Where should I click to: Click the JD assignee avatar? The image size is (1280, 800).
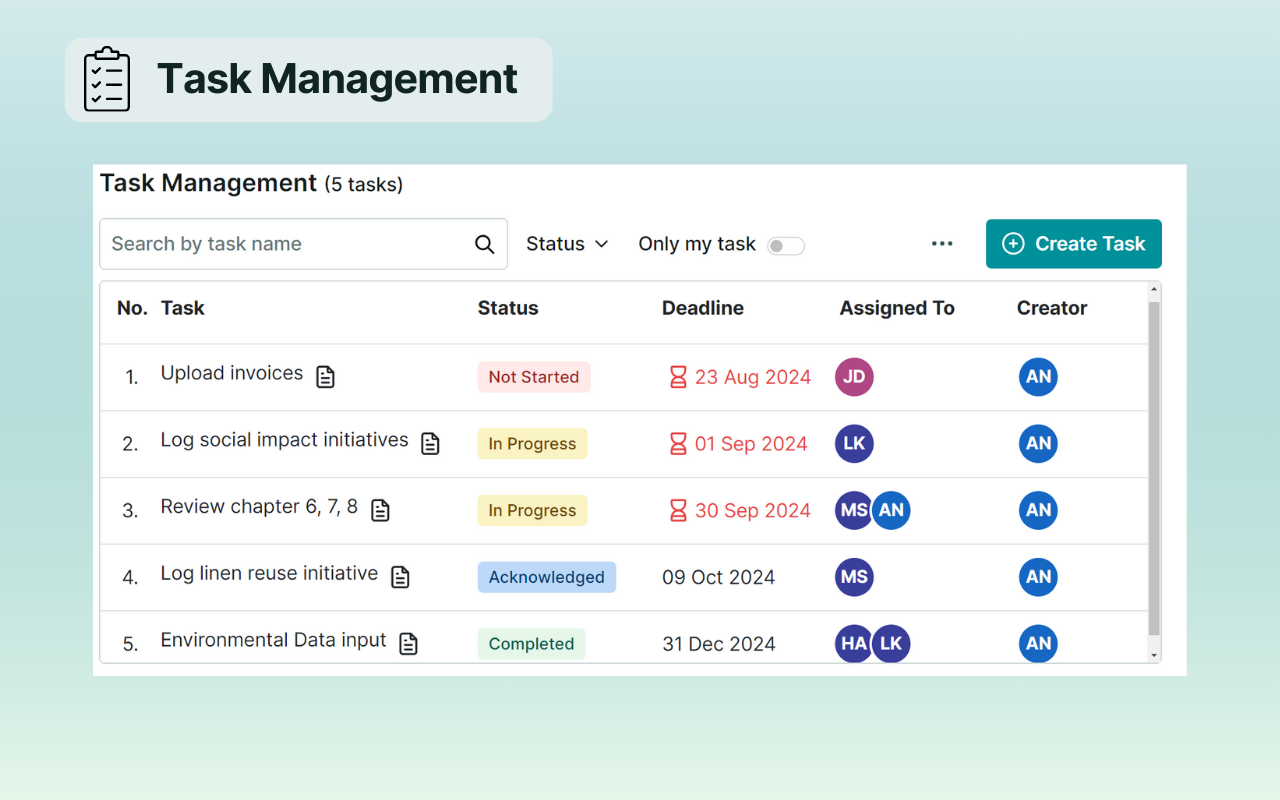click(854, 377)
